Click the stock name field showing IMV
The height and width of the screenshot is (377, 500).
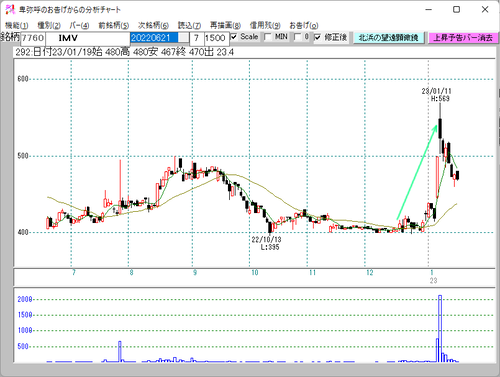(x=88, y=38)
